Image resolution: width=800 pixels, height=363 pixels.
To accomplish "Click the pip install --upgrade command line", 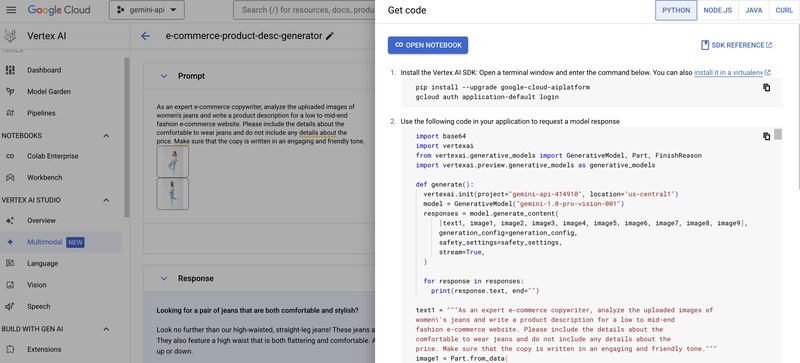I will (x=503, y=87).
